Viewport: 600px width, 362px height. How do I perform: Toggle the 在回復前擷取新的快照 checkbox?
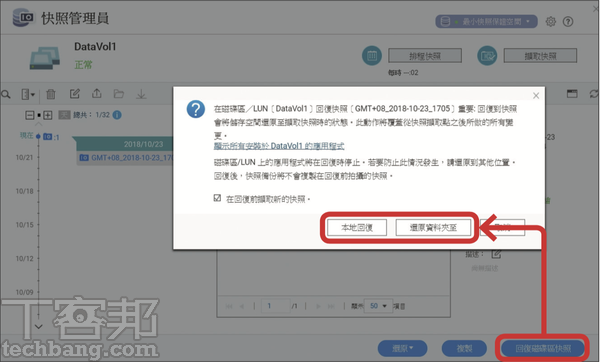(x=217, y=198)
